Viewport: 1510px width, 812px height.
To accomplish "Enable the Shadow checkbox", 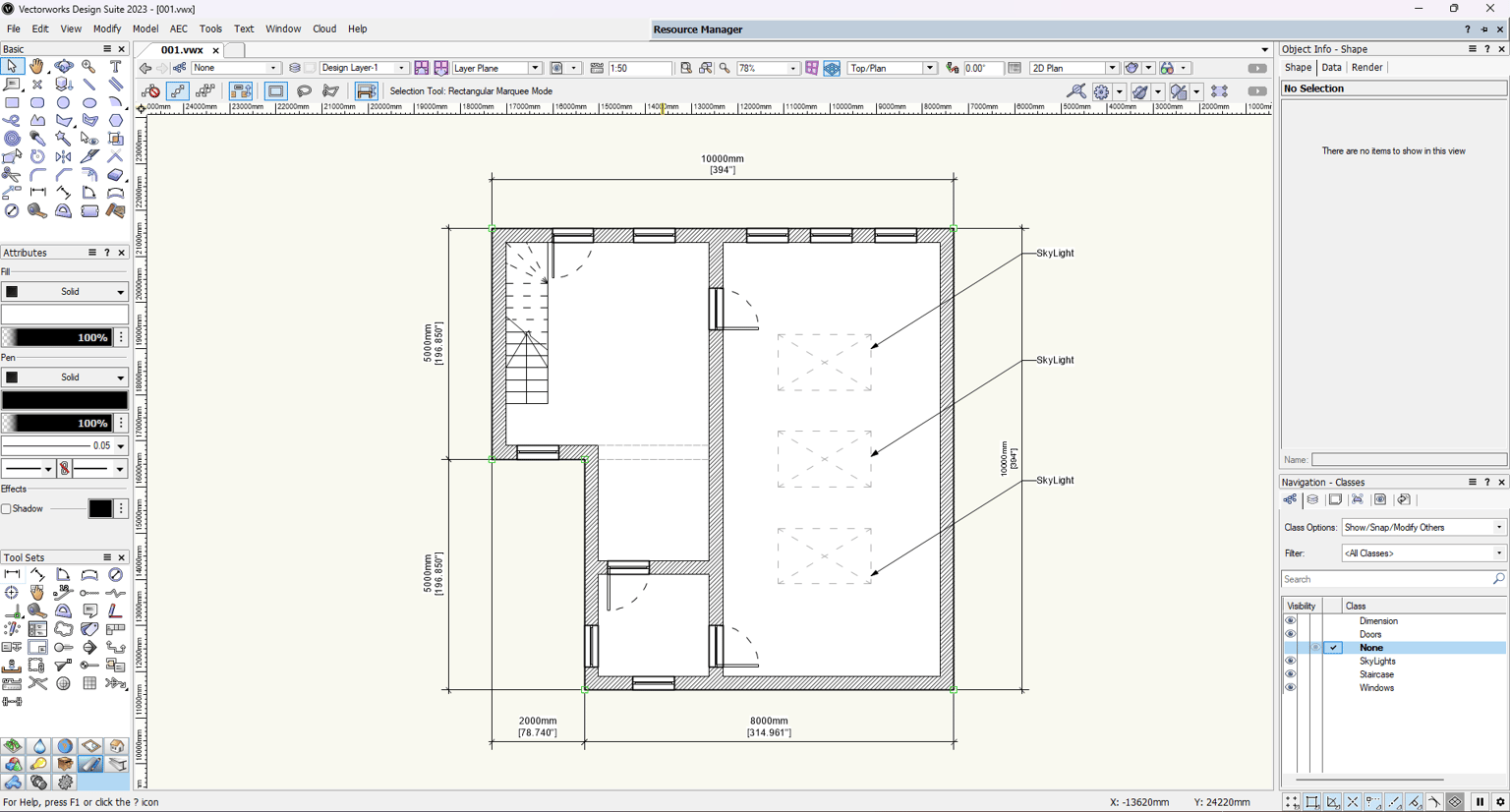I will pos(6,508).
